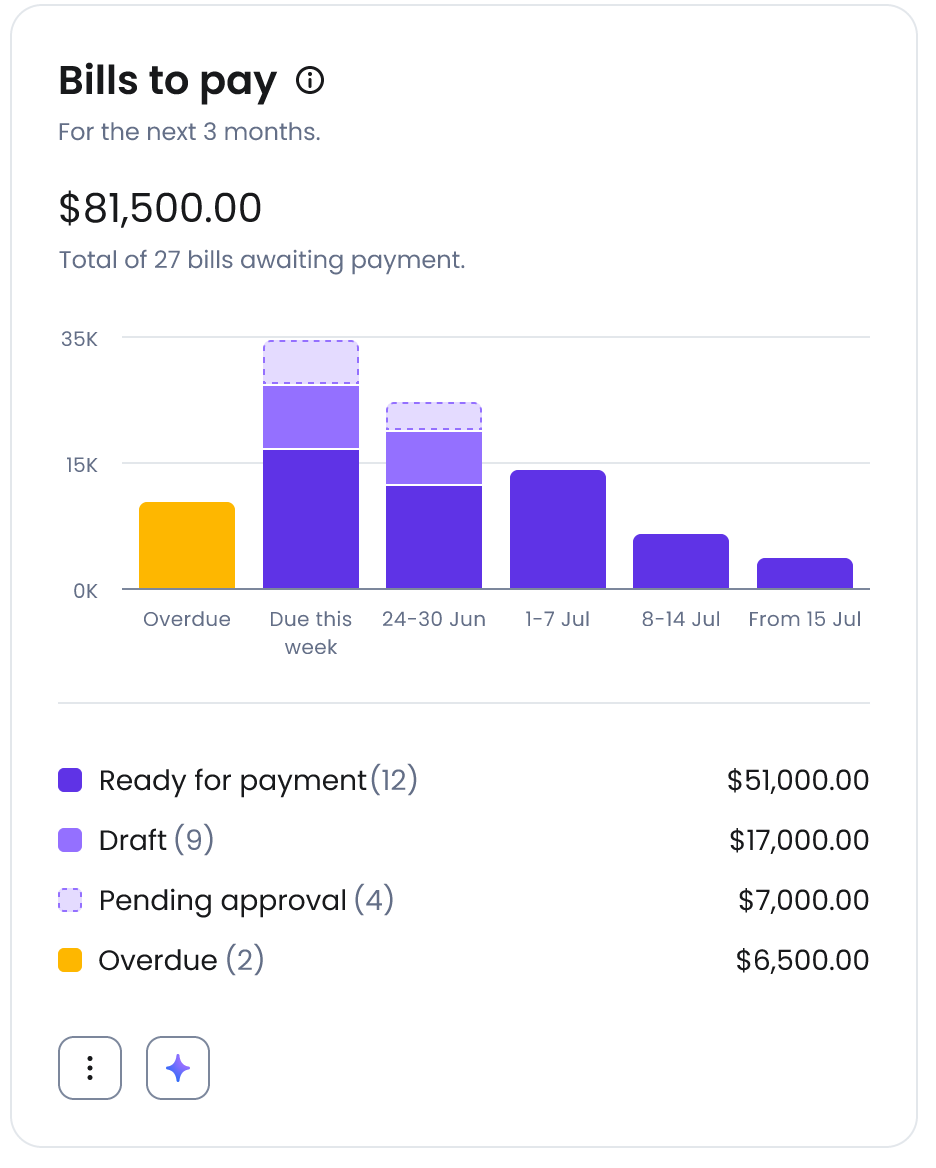The height and width of the screenshot is (1168, 936).
Task: Click the Draft (9) legend label
Action: point(156,840)
